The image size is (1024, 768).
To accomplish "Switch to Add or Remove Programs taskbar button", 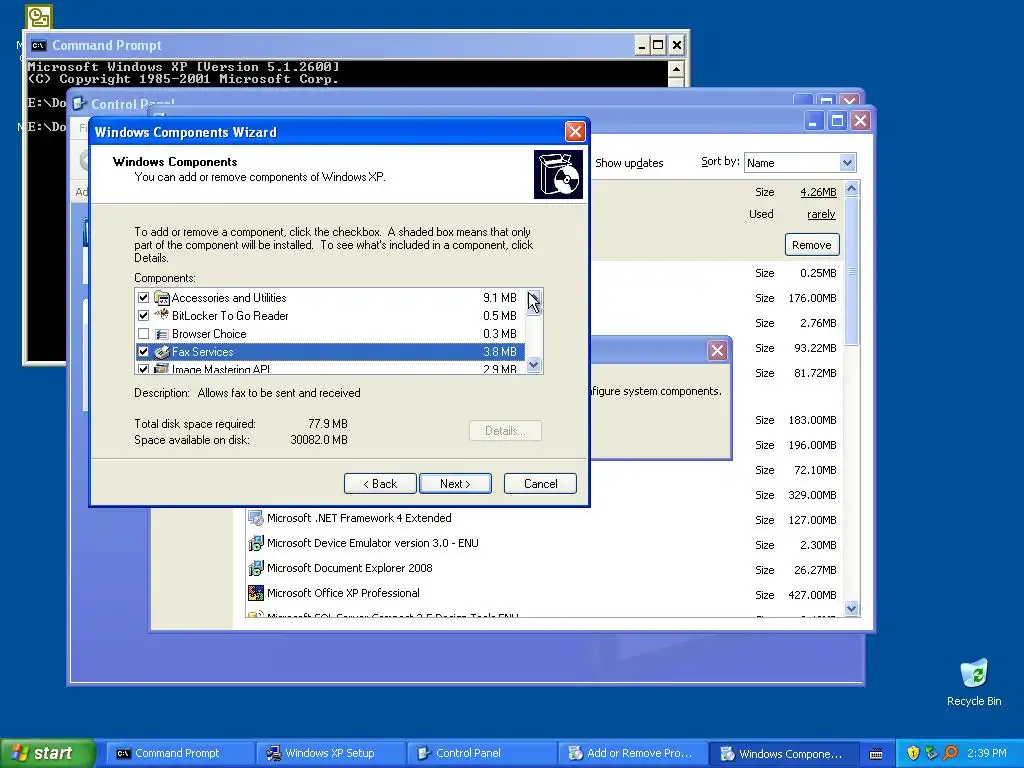I will click(x=632, y=753).
